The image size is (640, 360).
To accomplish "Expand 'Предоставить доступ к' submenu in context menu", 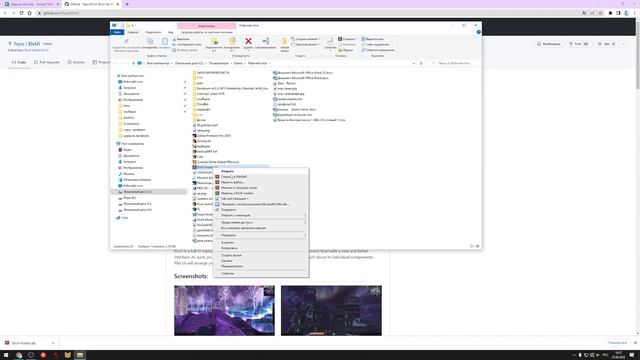I will [261, 222].
